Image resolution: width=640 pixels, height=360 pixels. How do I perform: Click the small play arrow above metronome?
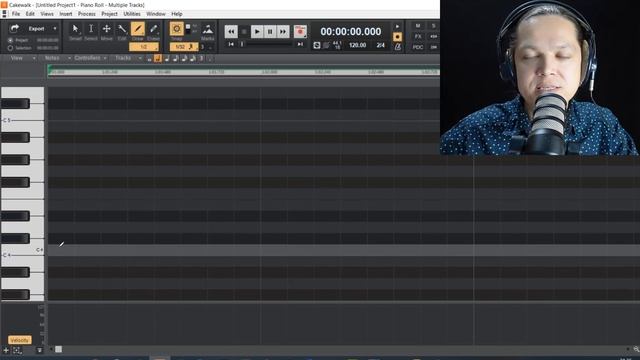click(398, 27)
